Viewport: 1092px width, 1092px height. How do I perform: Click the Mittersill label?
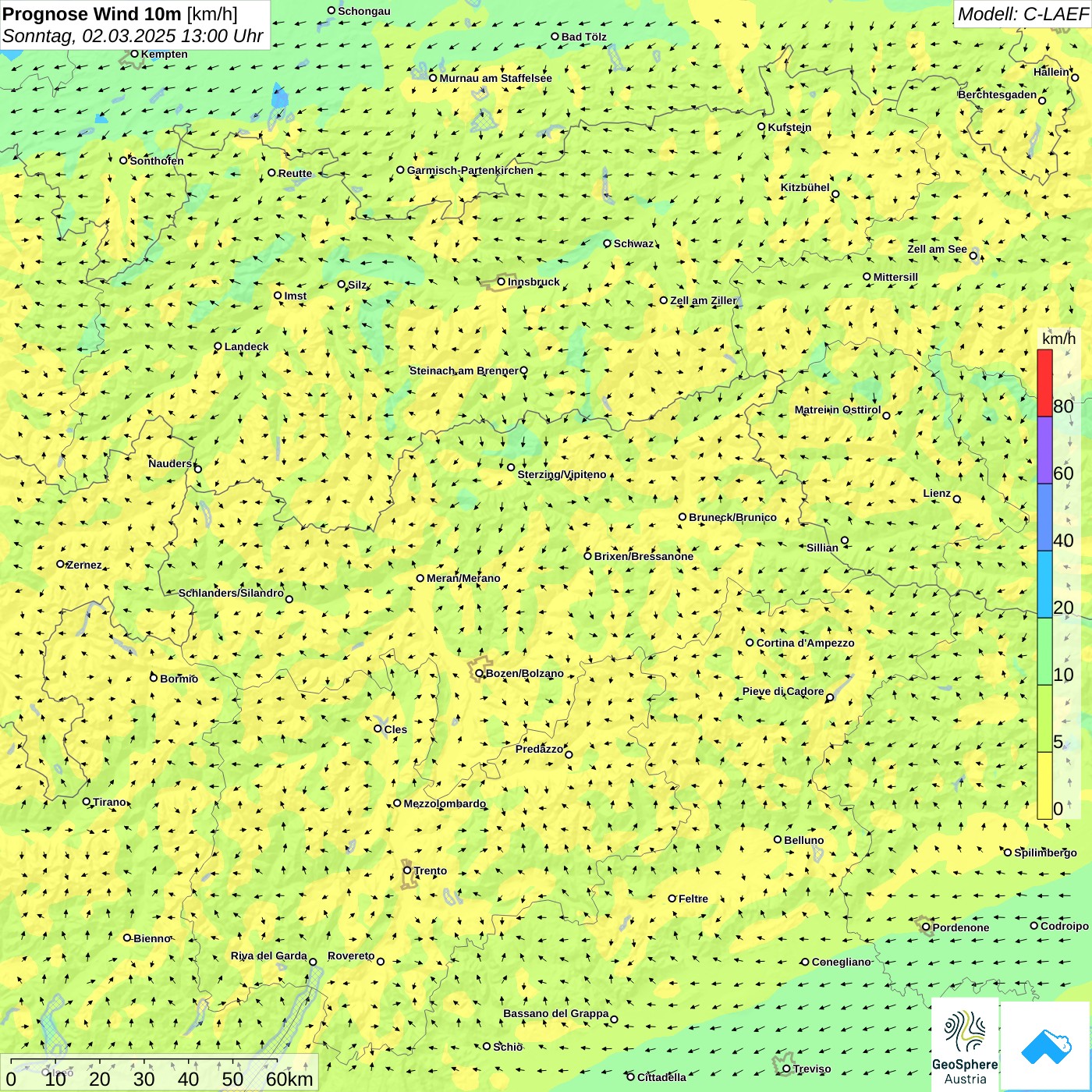[x=895, y=277]
